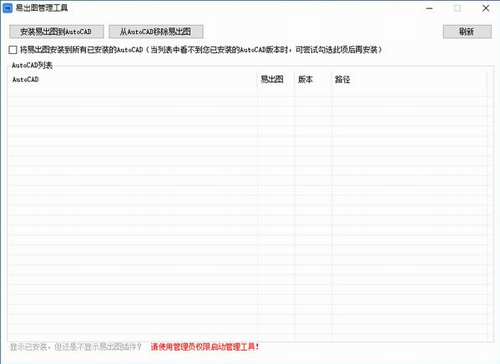Screen dimensions: 500x364
Task: Click the 安装易出图到AutoCAD button
Action: coord(56,32)
